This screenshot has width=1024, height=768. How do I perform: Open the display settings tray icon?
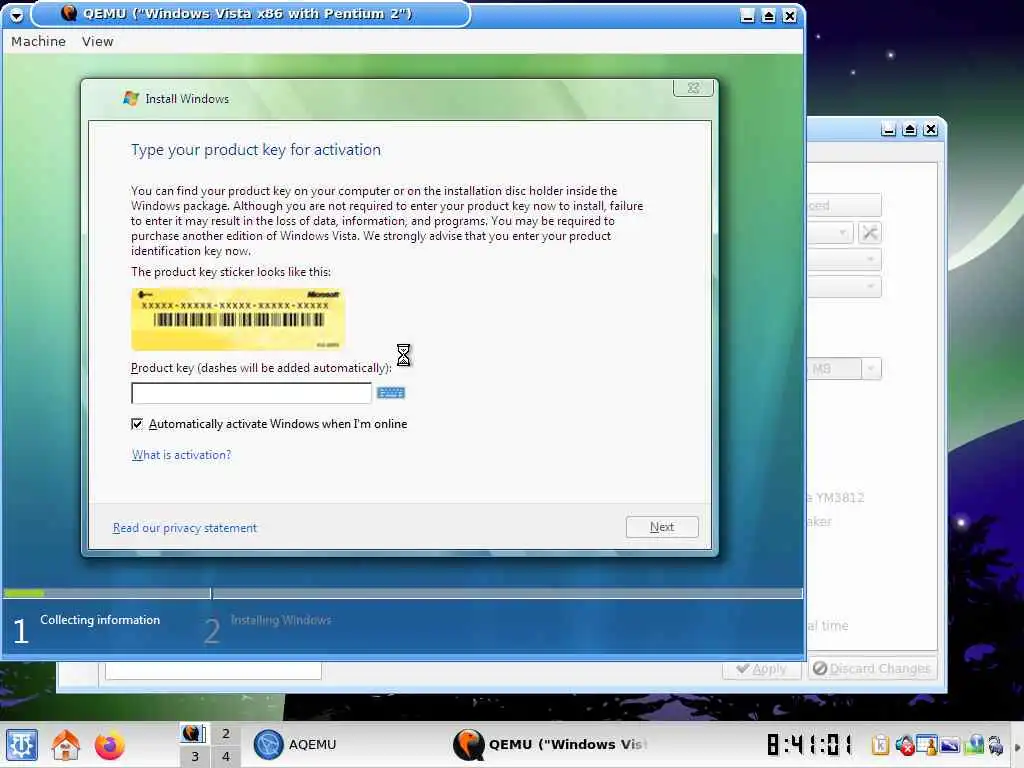950,744
